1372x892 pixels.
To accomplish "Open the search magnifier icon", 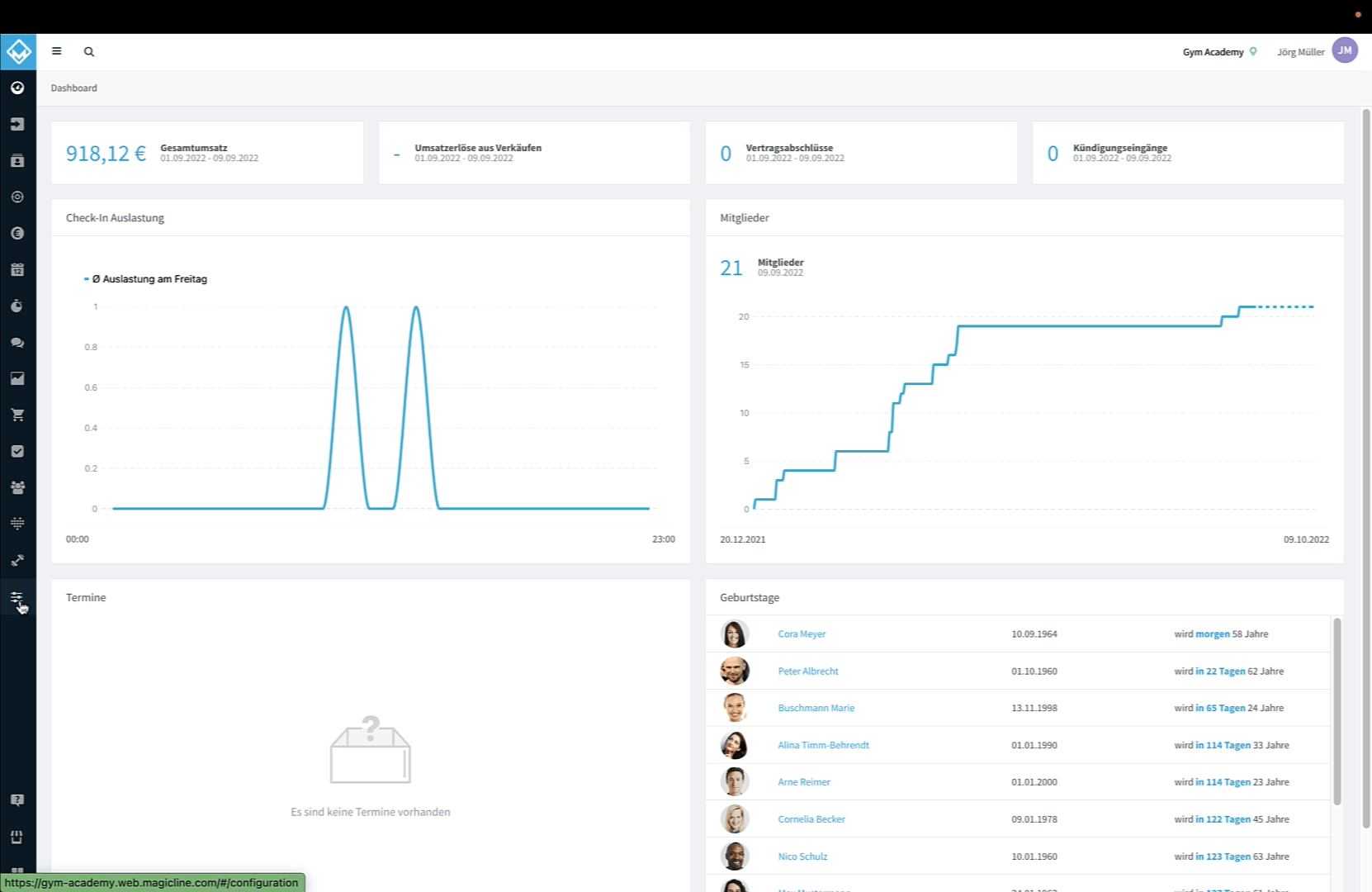I will click(89, 51).
